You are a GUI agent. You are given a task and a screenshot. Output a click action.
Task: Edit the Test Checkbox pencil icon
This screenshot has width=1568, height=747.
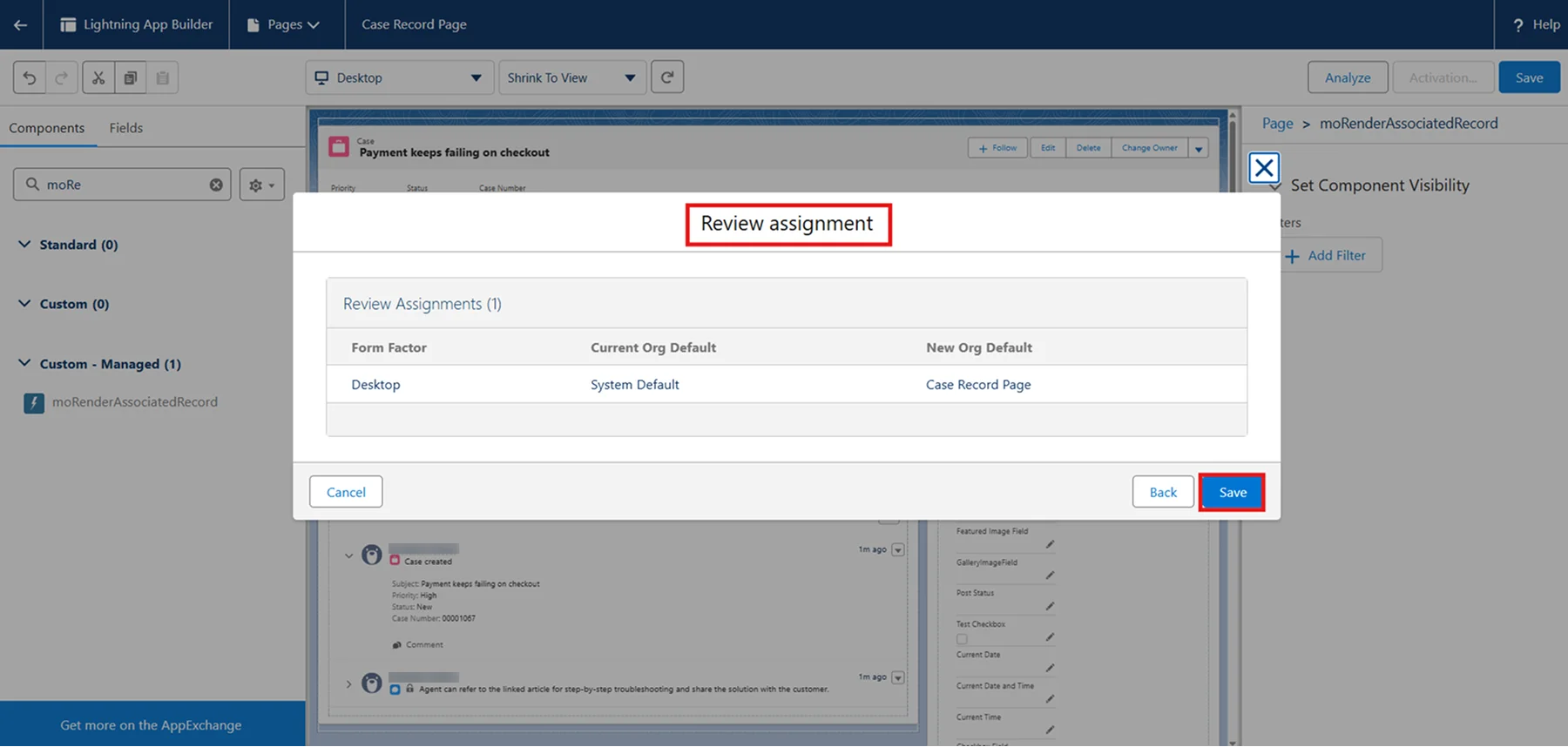[1050, 637]
